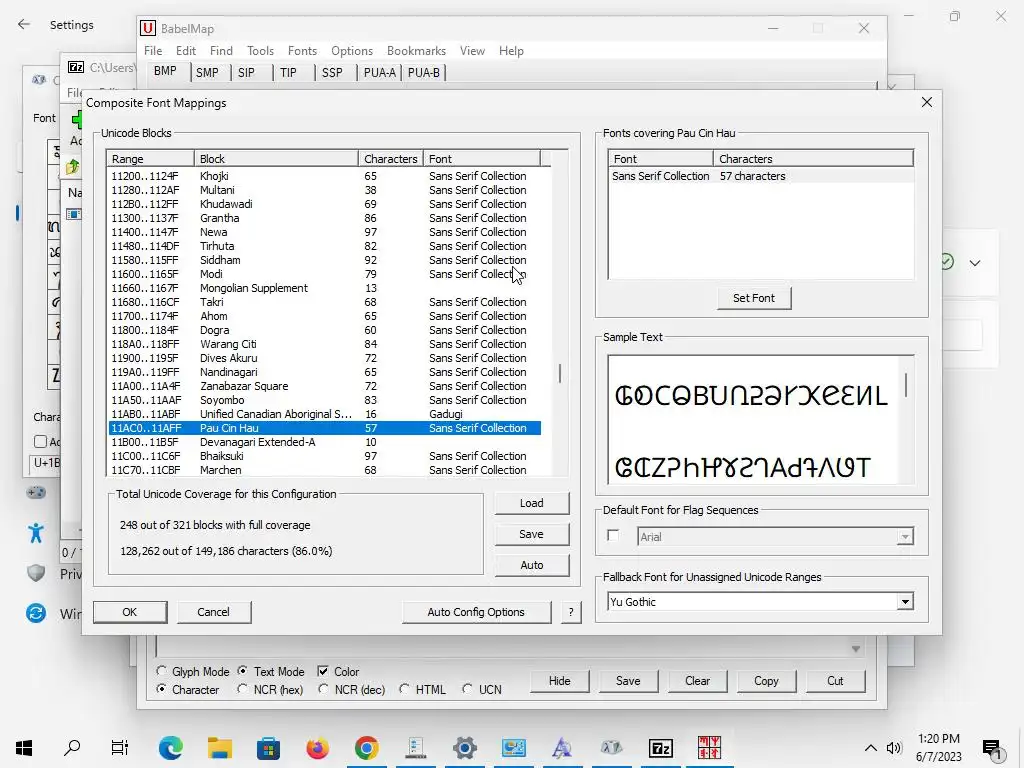This screenshot has width=1024, height=768.
Task: Click the Characters column header in Unicode Blocks
Action: click(391, 159)
